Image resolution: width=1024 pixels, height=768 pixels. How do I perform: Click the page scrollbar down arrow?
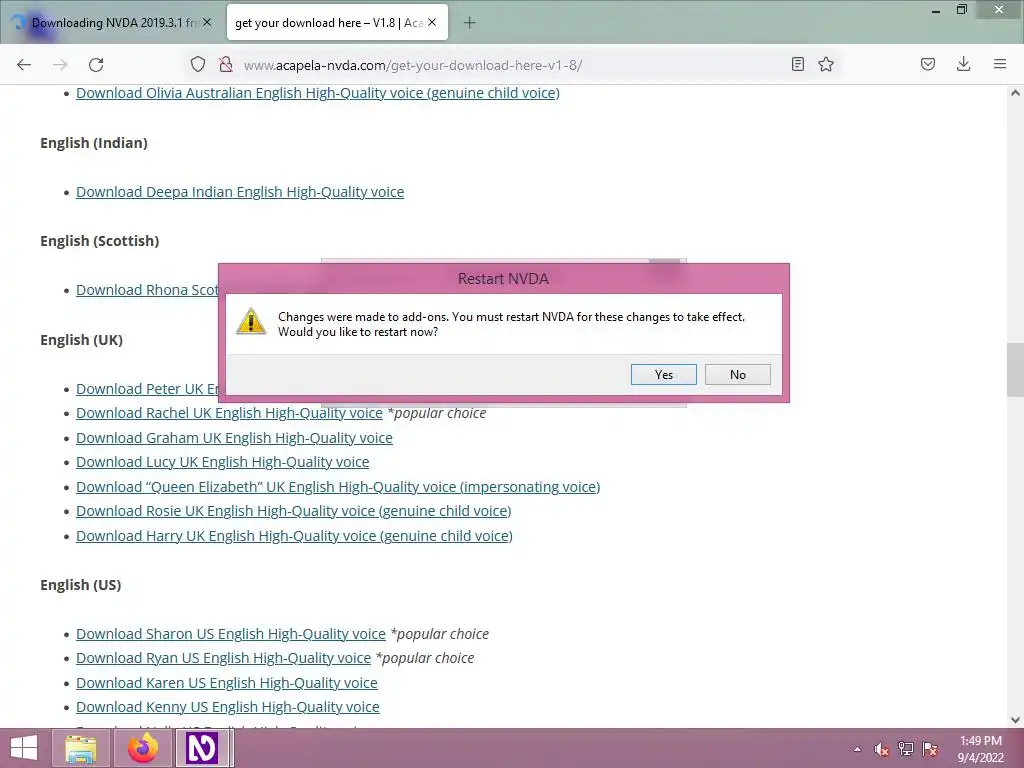(x=1015, y=720)
